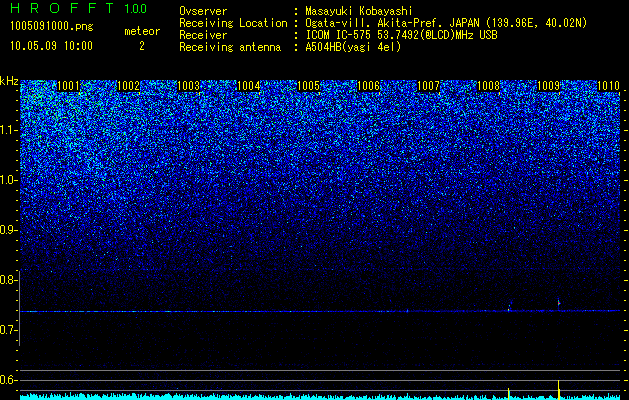The height and width of the screenshot is (400, 629).
Task: Click the kHz axis unit label
Action: (9, 81)
